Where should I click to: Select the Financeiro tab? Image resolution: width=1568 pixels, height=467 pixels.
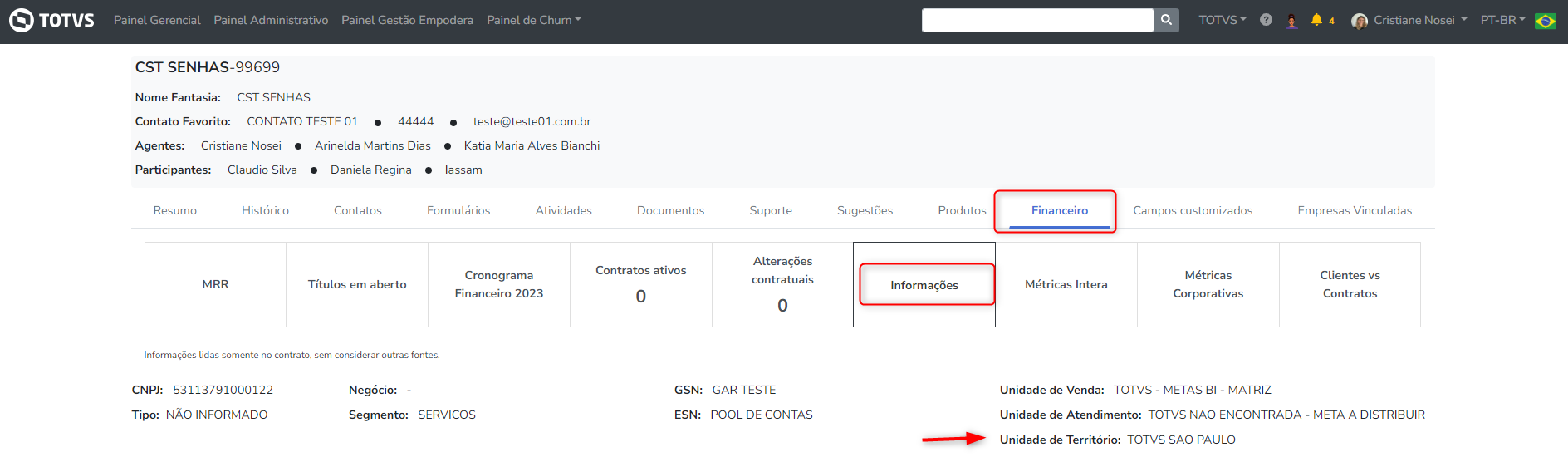tap(1059, 210)
